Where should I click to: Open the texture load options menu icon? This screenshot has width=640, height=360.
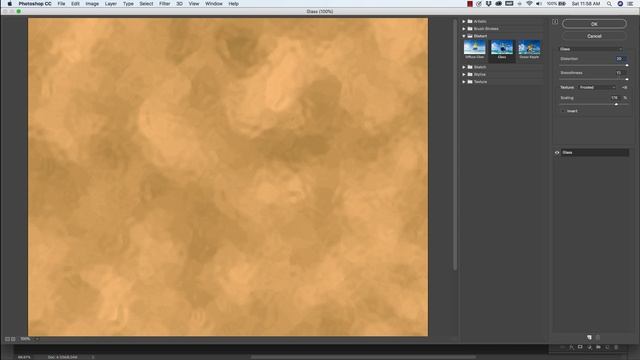(x=624, y=87)
